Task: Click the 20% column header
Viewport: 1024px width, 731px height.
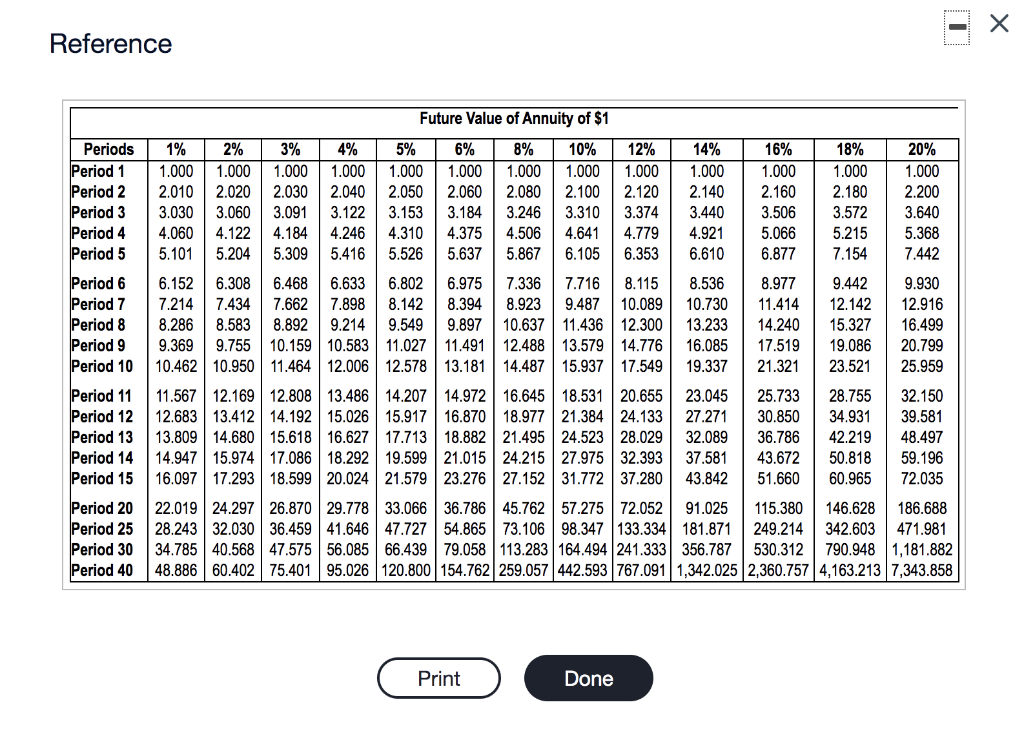Action: (922, 149)
